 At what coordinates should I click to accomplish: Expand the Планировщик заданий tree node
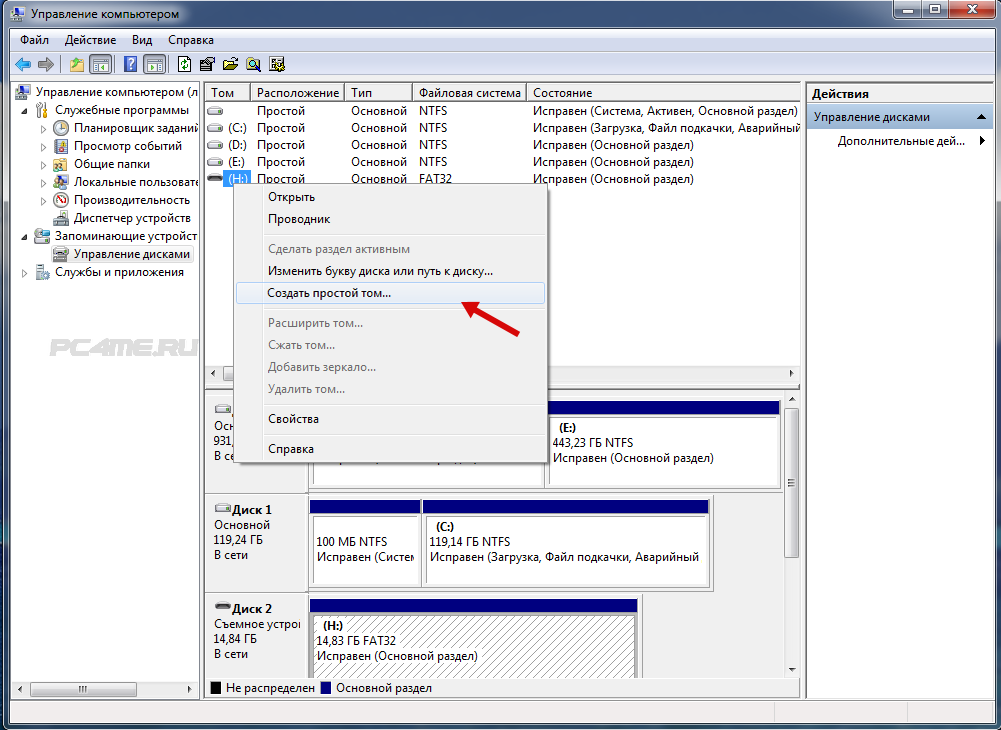pyautogui.click(x=43, y=128)
